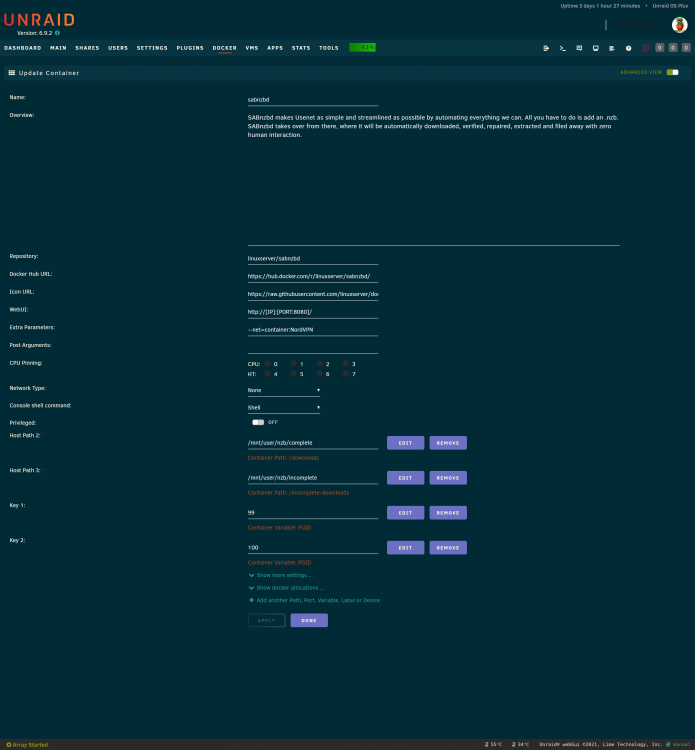Expand Show docker allocations

[x=286, y=588]
